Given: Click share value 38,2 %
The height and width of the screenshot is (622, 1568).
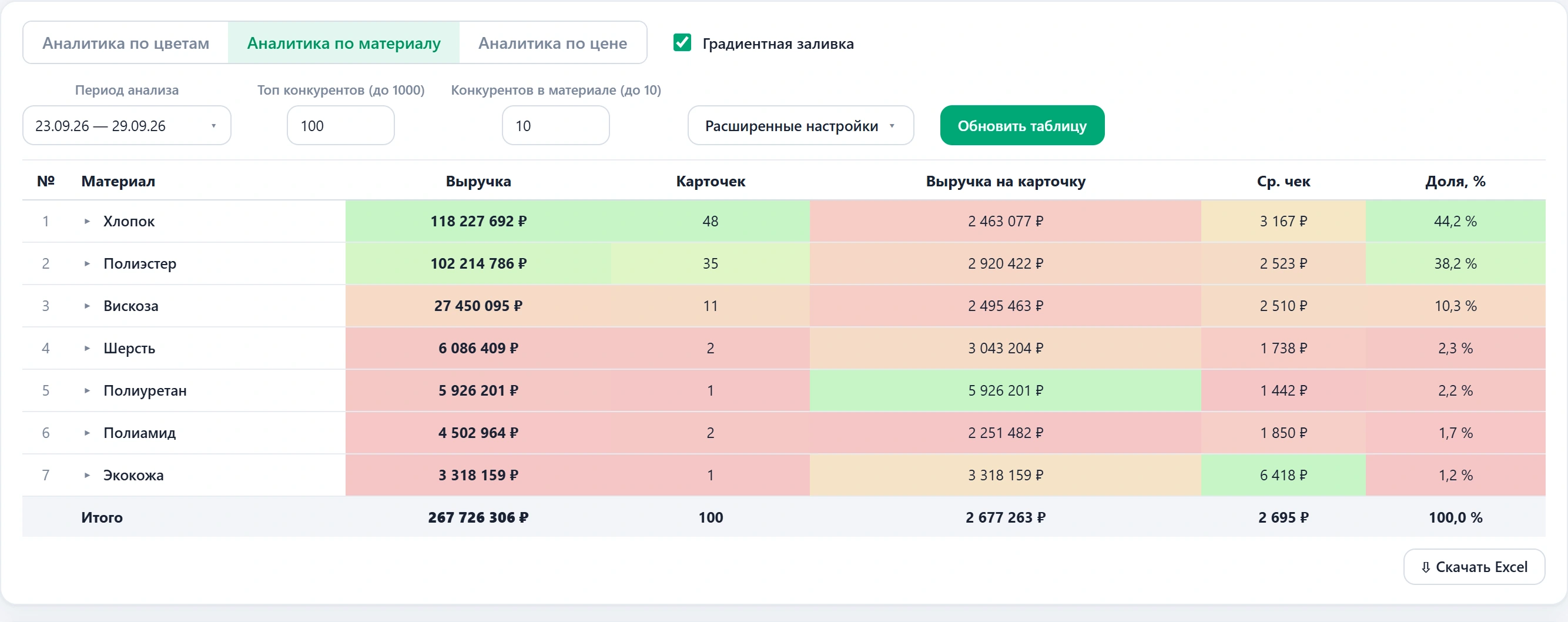Looking at the screenshot, I should pos(1455,263).
